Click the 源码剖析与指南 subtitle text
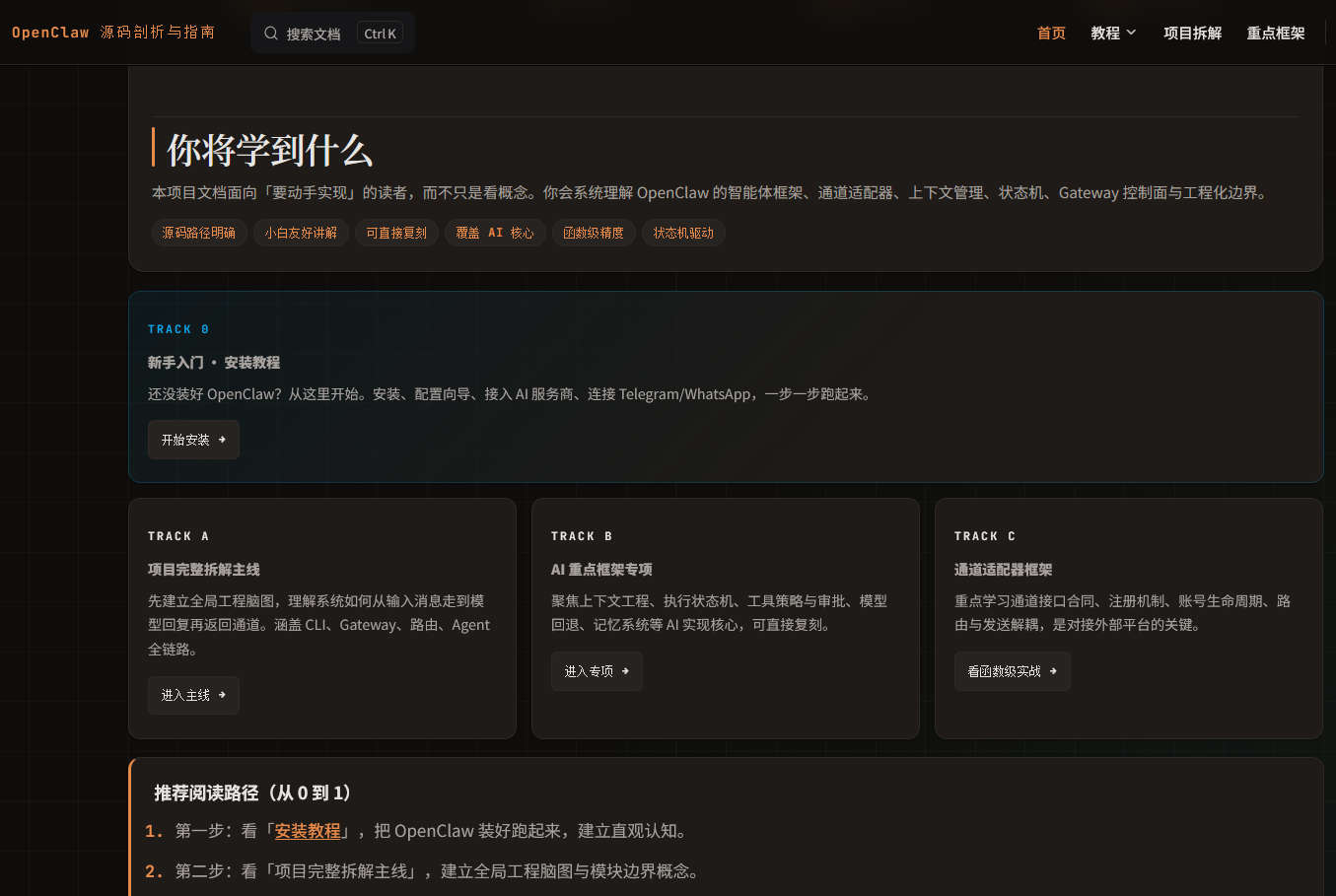The height and width of the screenshot is (896, 1336). point(158,33)
